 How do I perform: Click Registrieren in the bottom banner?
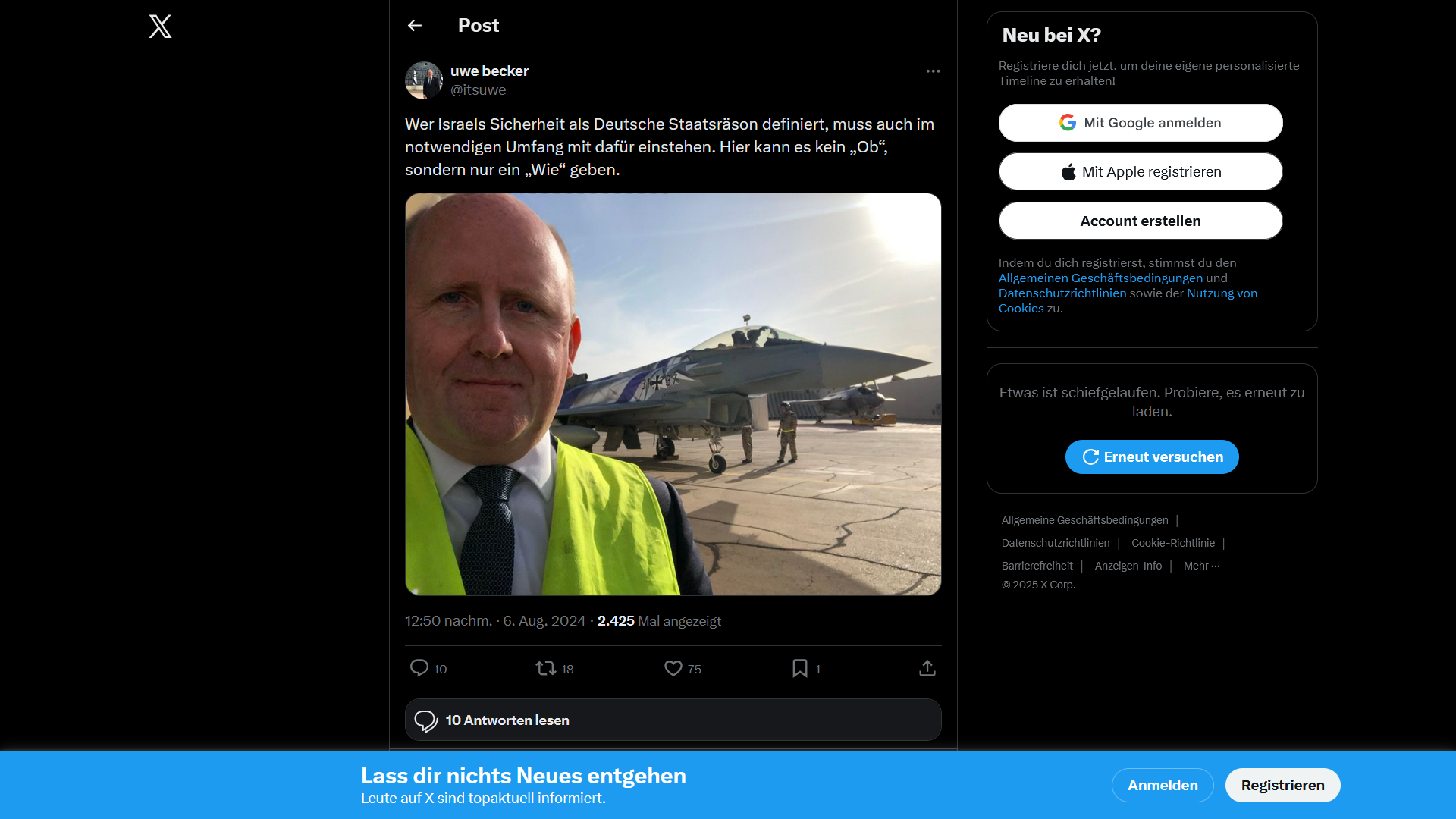(x=1282, y=786)
